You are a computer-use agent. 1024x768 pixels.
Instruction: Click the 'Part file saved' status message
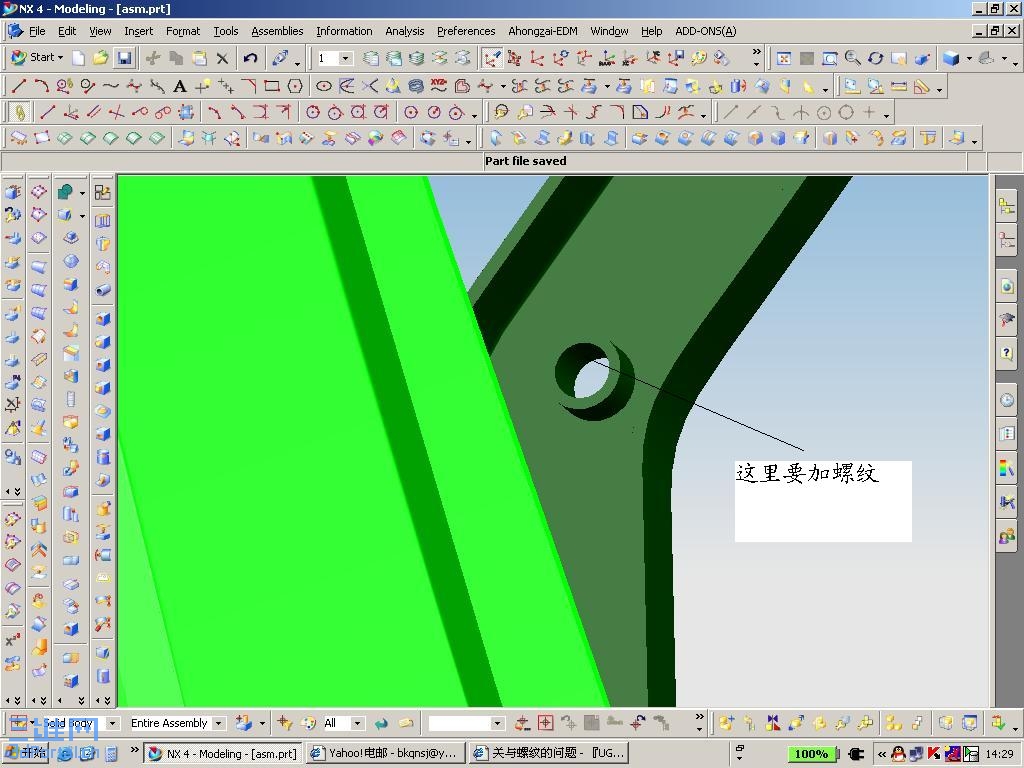(x=525, y=161)
